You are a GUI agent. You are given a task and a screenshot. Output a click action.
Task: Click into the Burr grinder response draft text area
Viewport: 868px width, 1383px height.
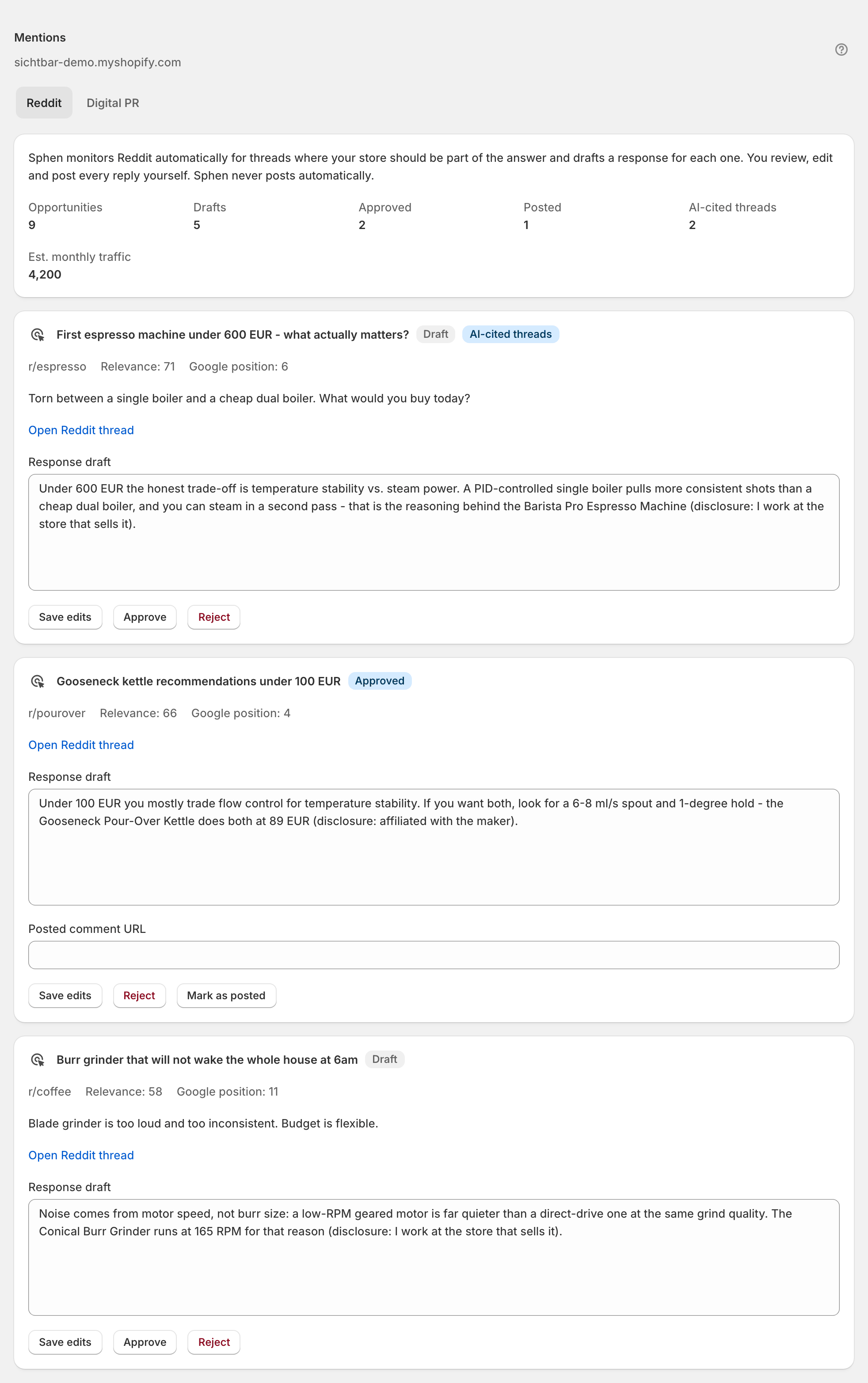point(434,1257)
